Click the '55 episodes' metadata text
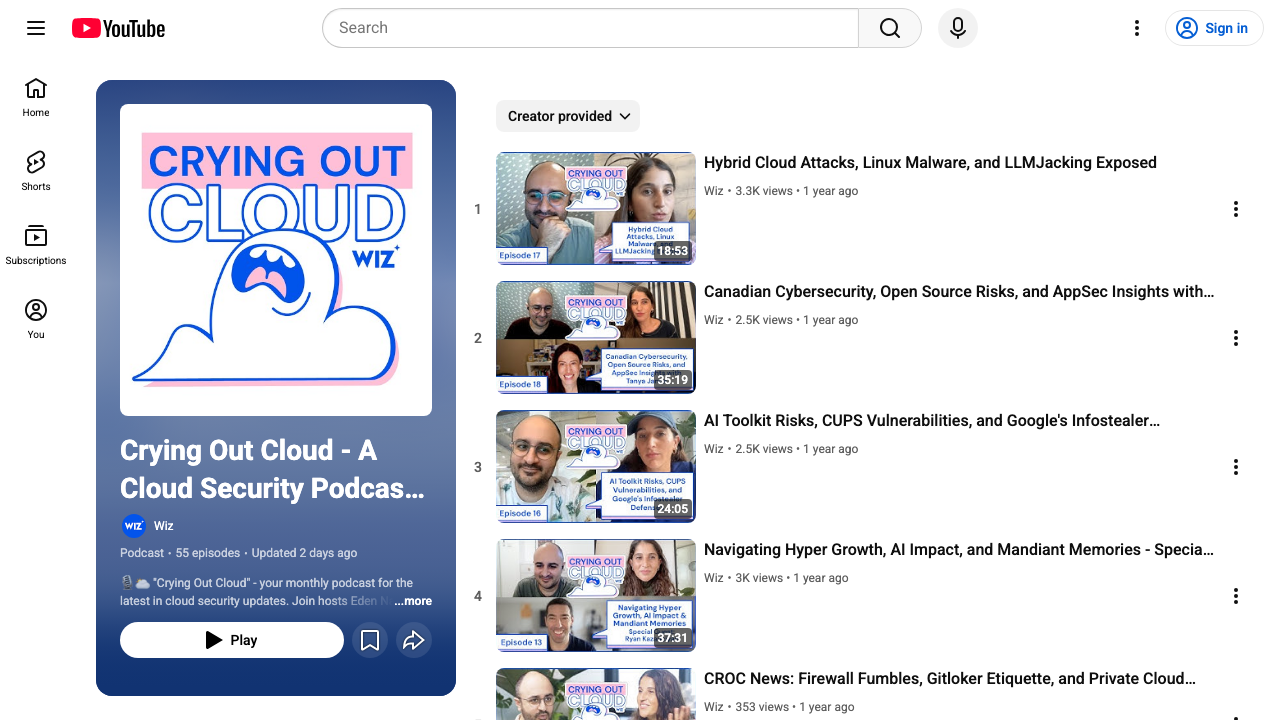The width and height of the screenshot is (1280, 720). click(208, 553)
